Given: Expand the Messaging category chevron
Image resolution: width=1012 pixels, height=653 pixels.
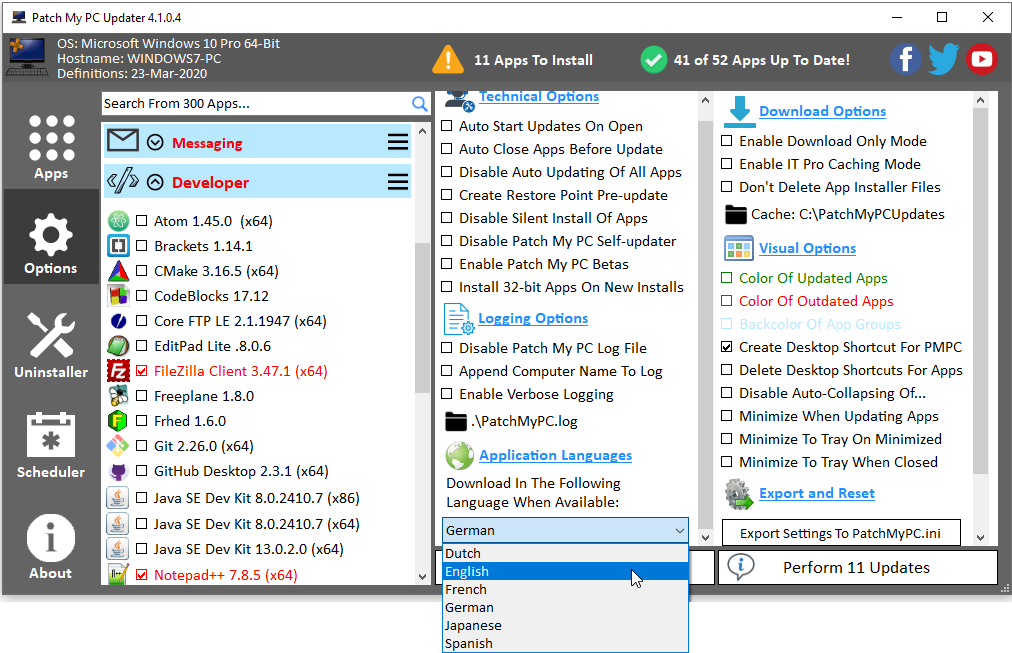Looking at the screenshot, I should click(x=155, y=143).
